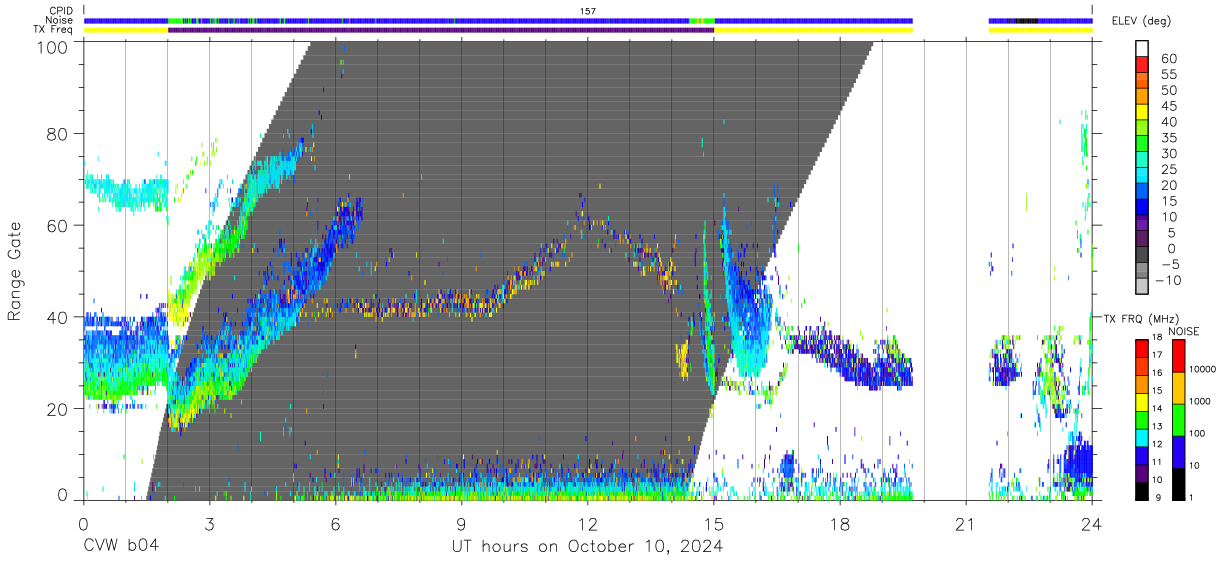Click the ELEV (deg) legend title

(x=1141, y=20)
